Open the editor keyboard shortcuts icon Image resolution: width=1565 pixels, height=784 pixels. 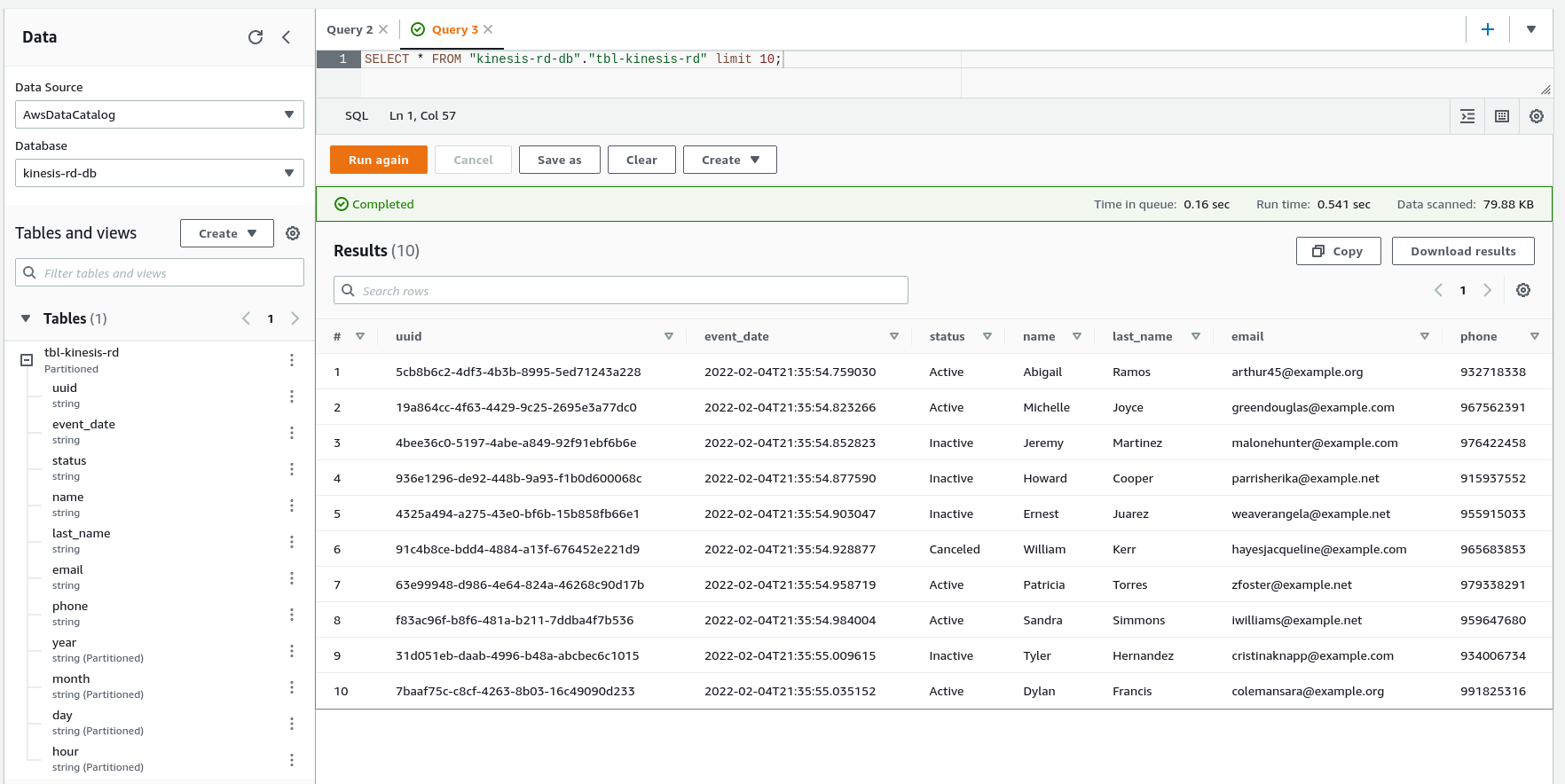[1502, 116]
